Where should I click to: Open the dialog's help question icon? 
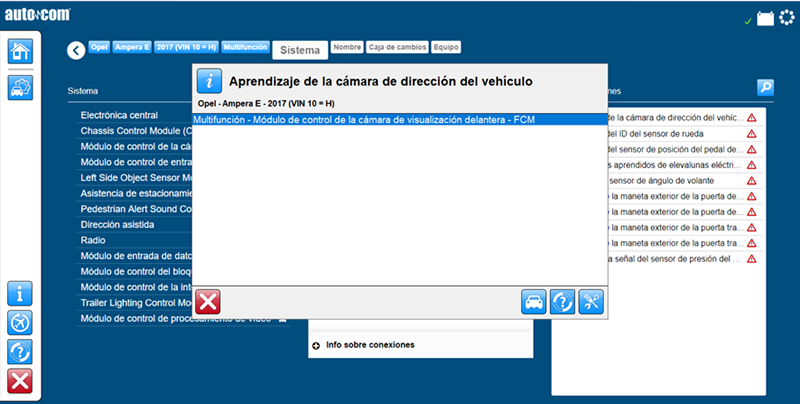(562, 302)
